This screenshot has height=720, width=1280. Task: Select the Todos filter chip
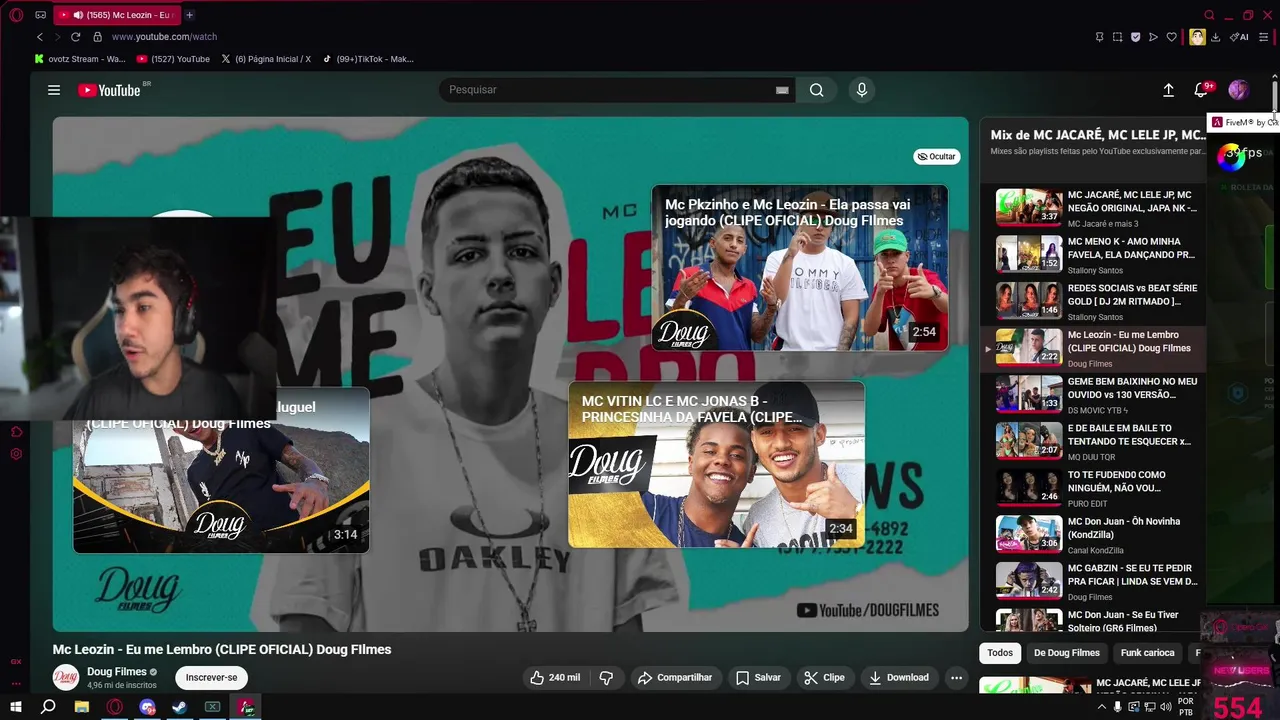click(x=1000, y=653)
